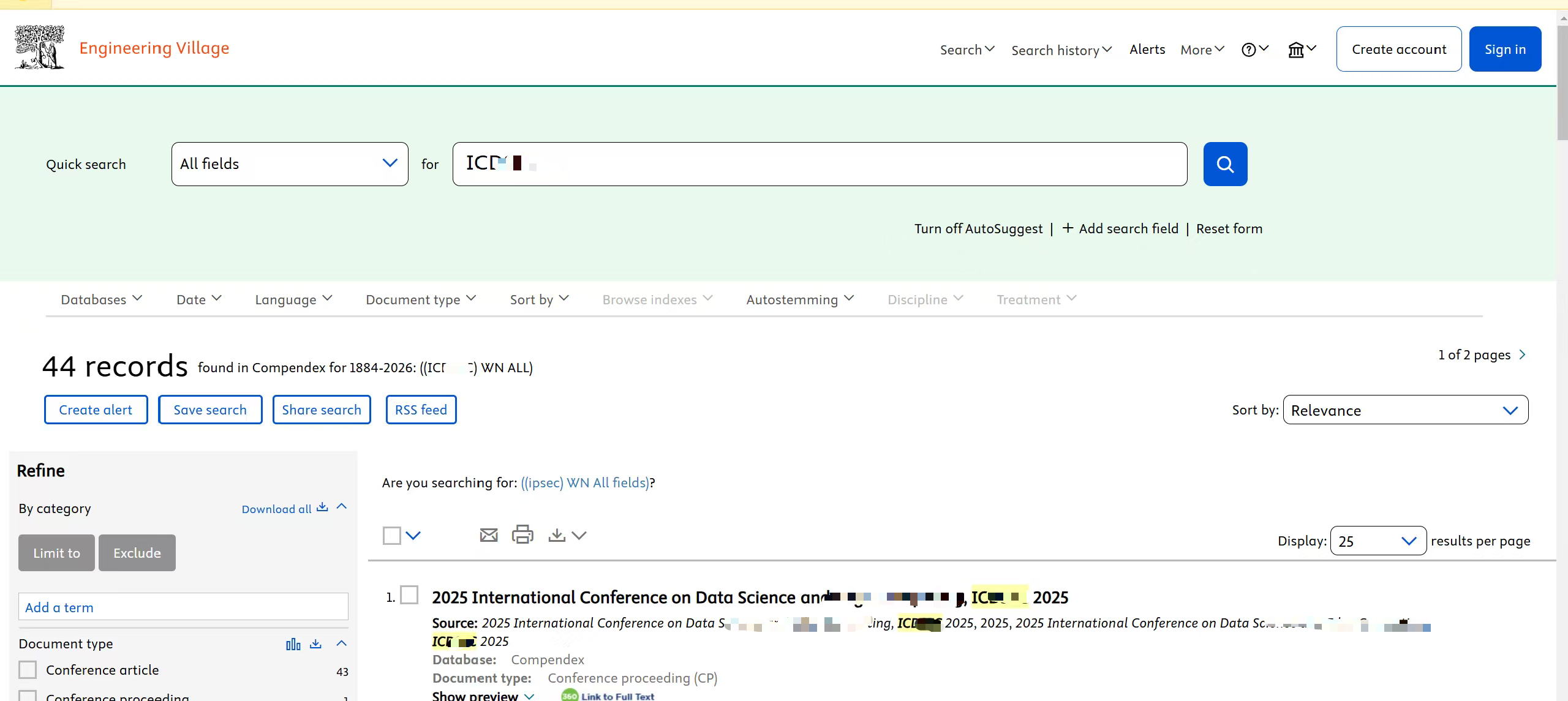The height and width of the screenshot is (701, 1568).
Task: Email the selected records
Action: pyautogui.click(x=489, y=535)
